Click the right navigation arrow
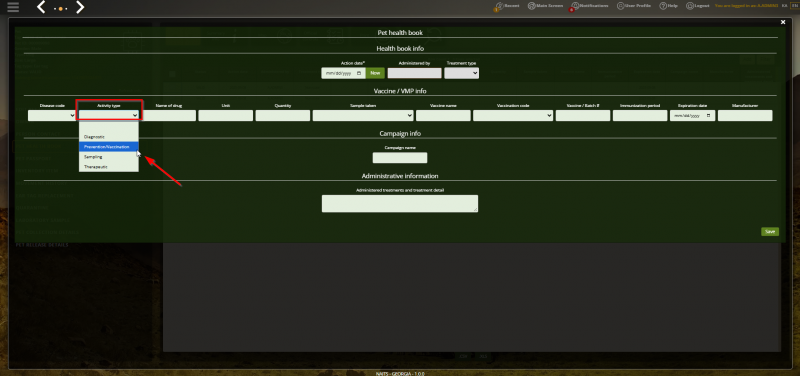Screen dimensions: 800x376 point(80,7)
